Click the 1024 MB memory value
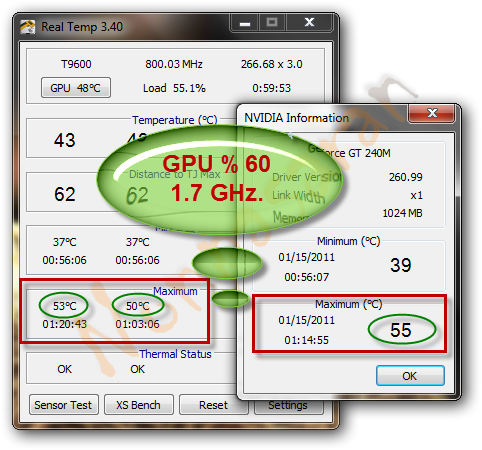The image size is (482, 450). [402, 213]
